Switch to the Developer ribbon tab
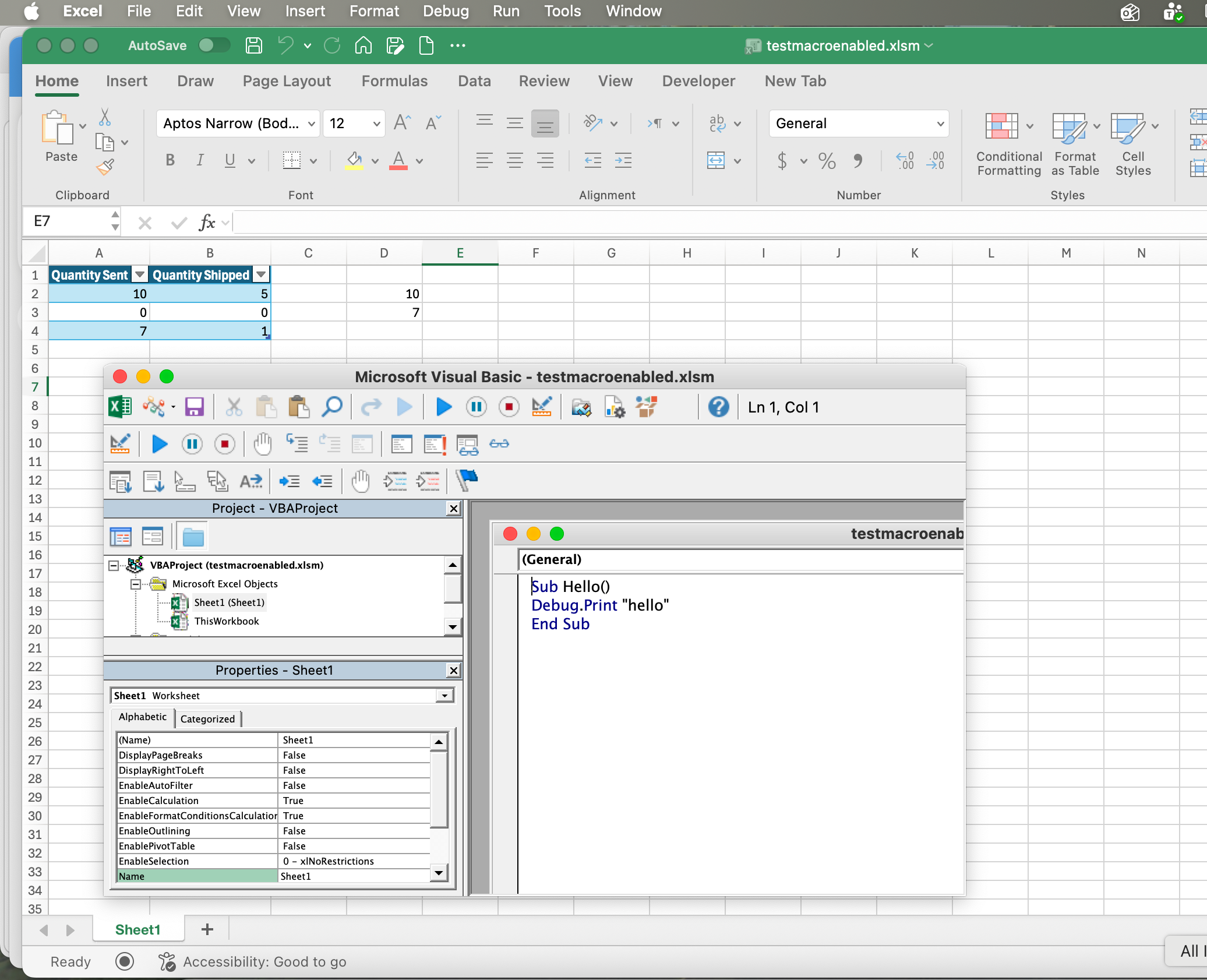 pos(698,81)
